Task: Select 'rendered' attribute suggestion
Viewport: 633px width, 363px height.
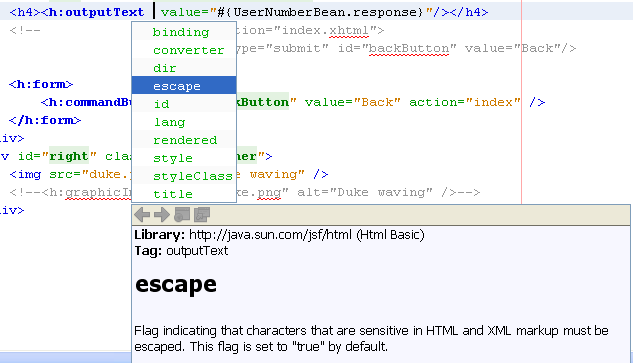Action: point(184,140)
